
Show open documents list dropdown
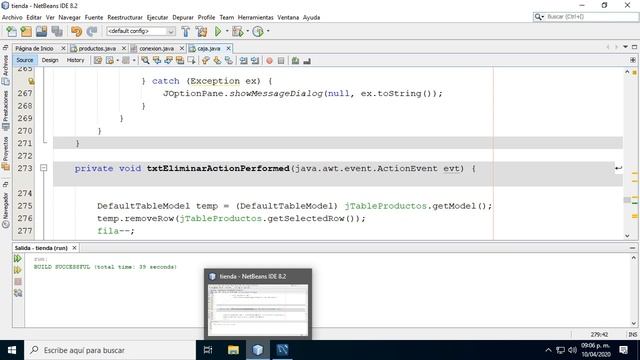pyautogui.click(x=626, y=47)
